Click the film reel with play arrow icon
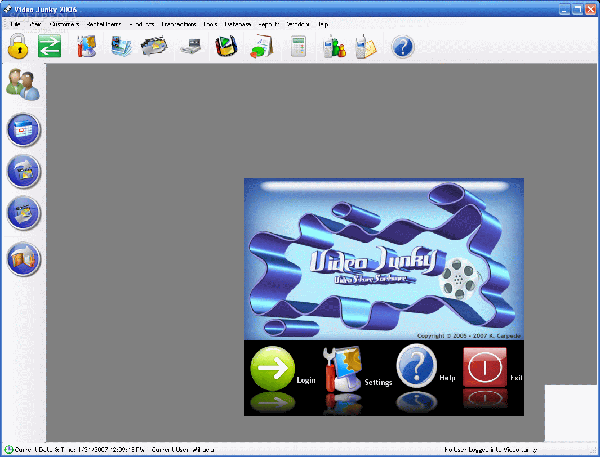The height and width of the screenshot is (457, 600). [226, 46]
